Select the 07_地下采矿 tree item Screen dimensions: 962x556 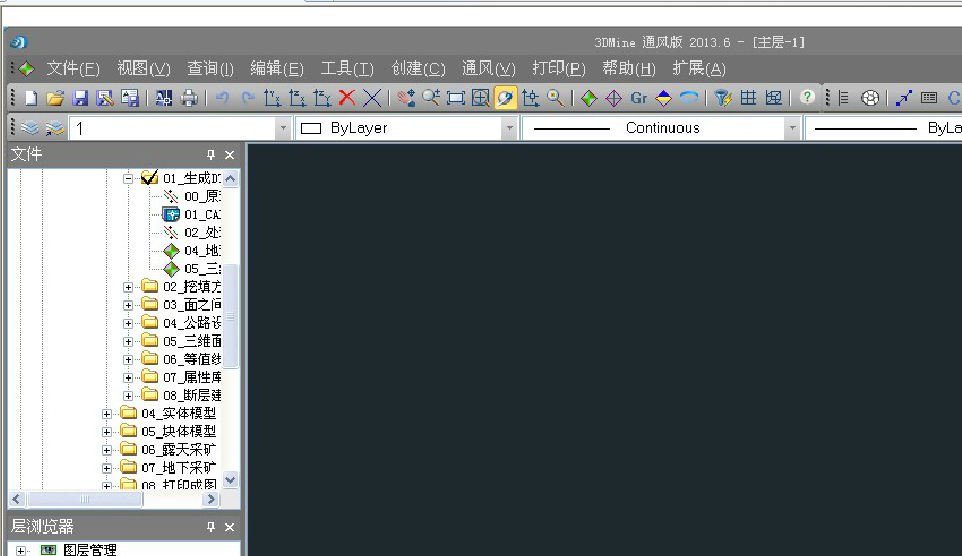click(x=179, y=468)
